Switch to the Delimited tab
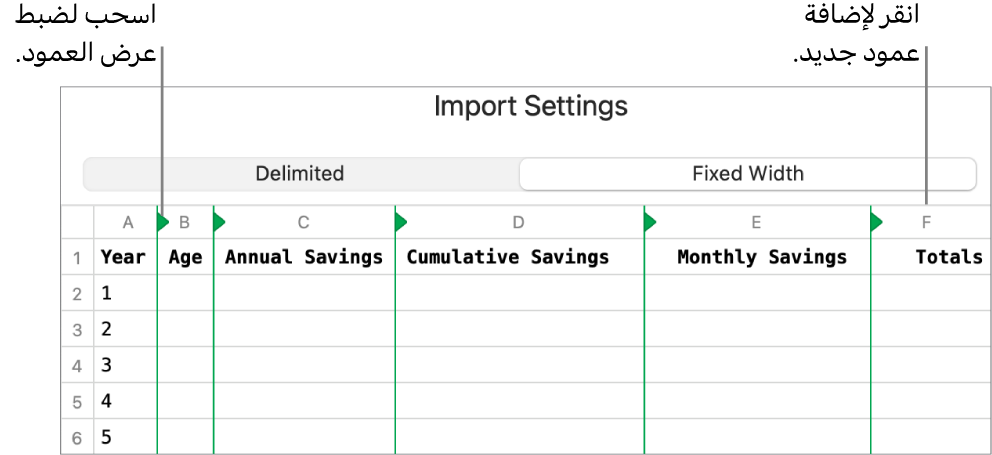 pyautogui.click(x=300, y=173)
